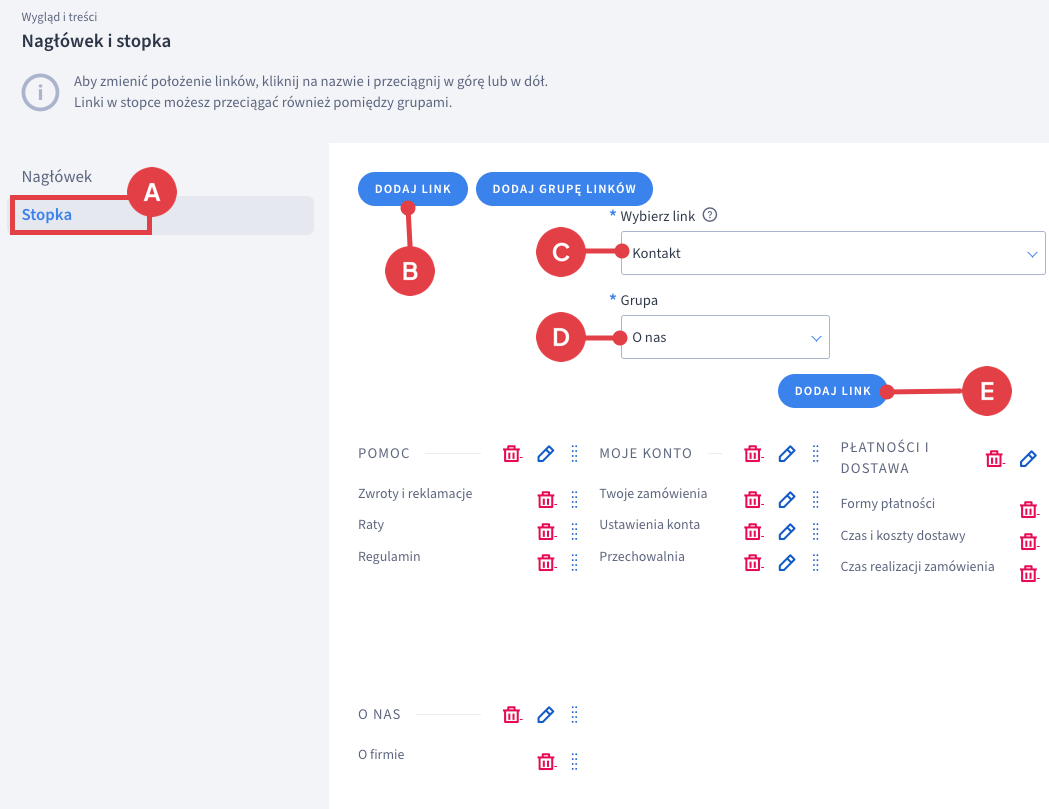The height and width of the screenshot is (809, 1049).
Task: Switch to the Nagłówek tab
Action: pyautogui.click(x=57, y=177)
